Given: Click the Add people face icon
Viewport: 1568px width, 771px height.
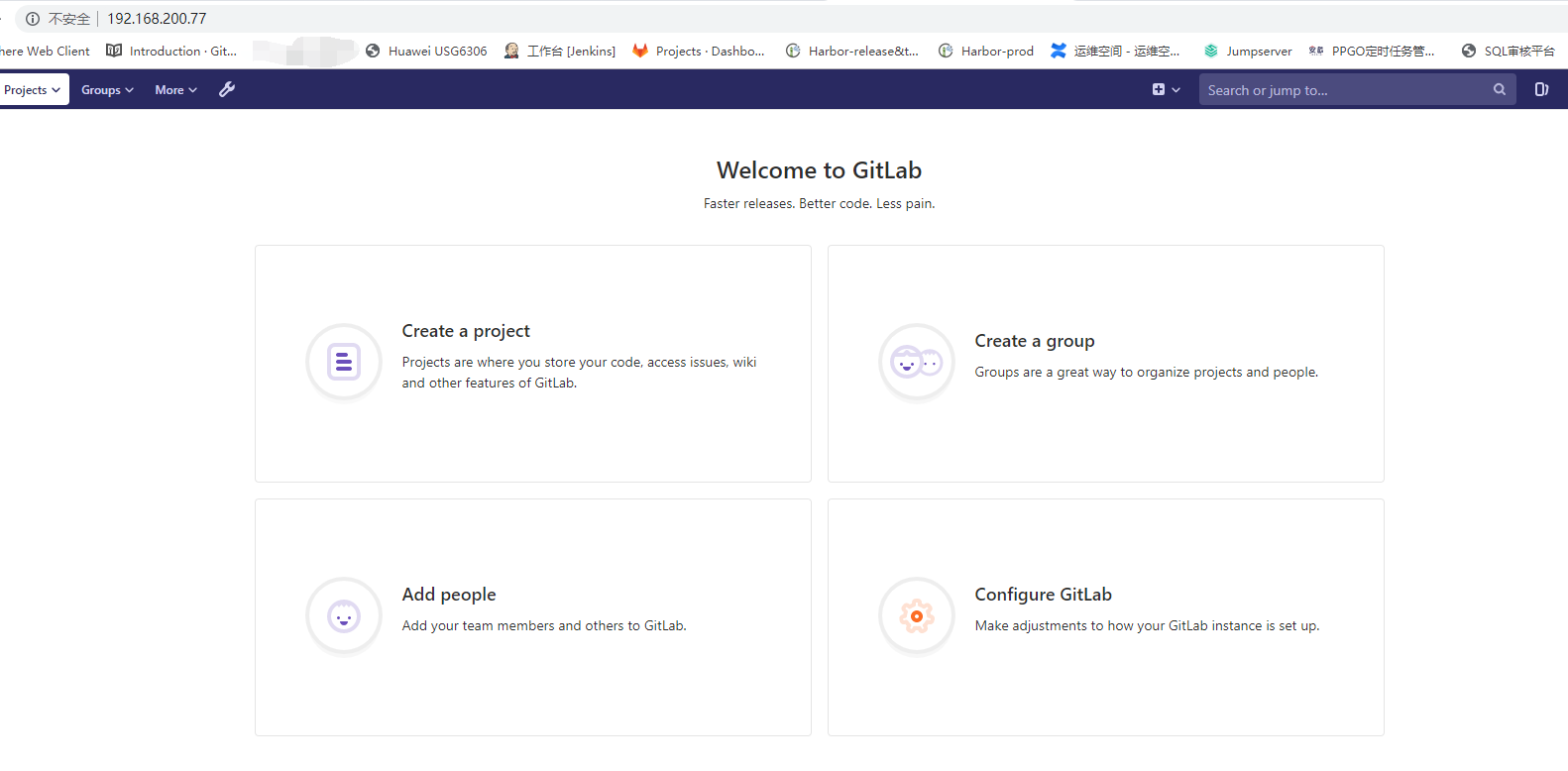Looking at the screenshot, I should tap(344, 615).
